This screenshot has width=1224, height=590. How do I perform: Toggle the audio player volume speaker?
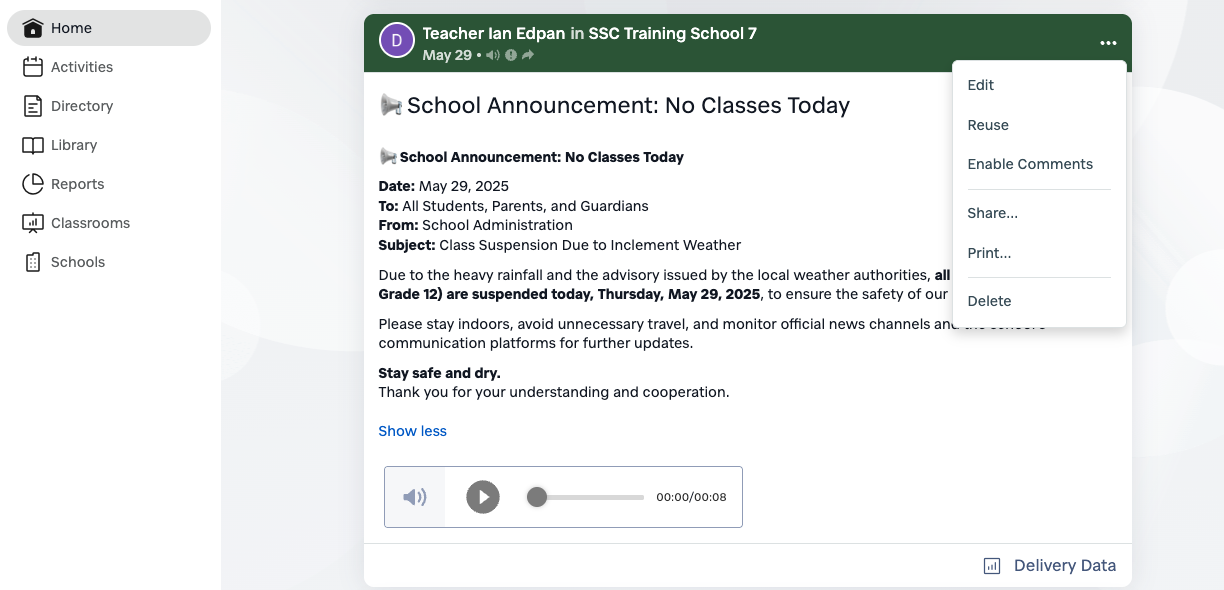point(414,497)
